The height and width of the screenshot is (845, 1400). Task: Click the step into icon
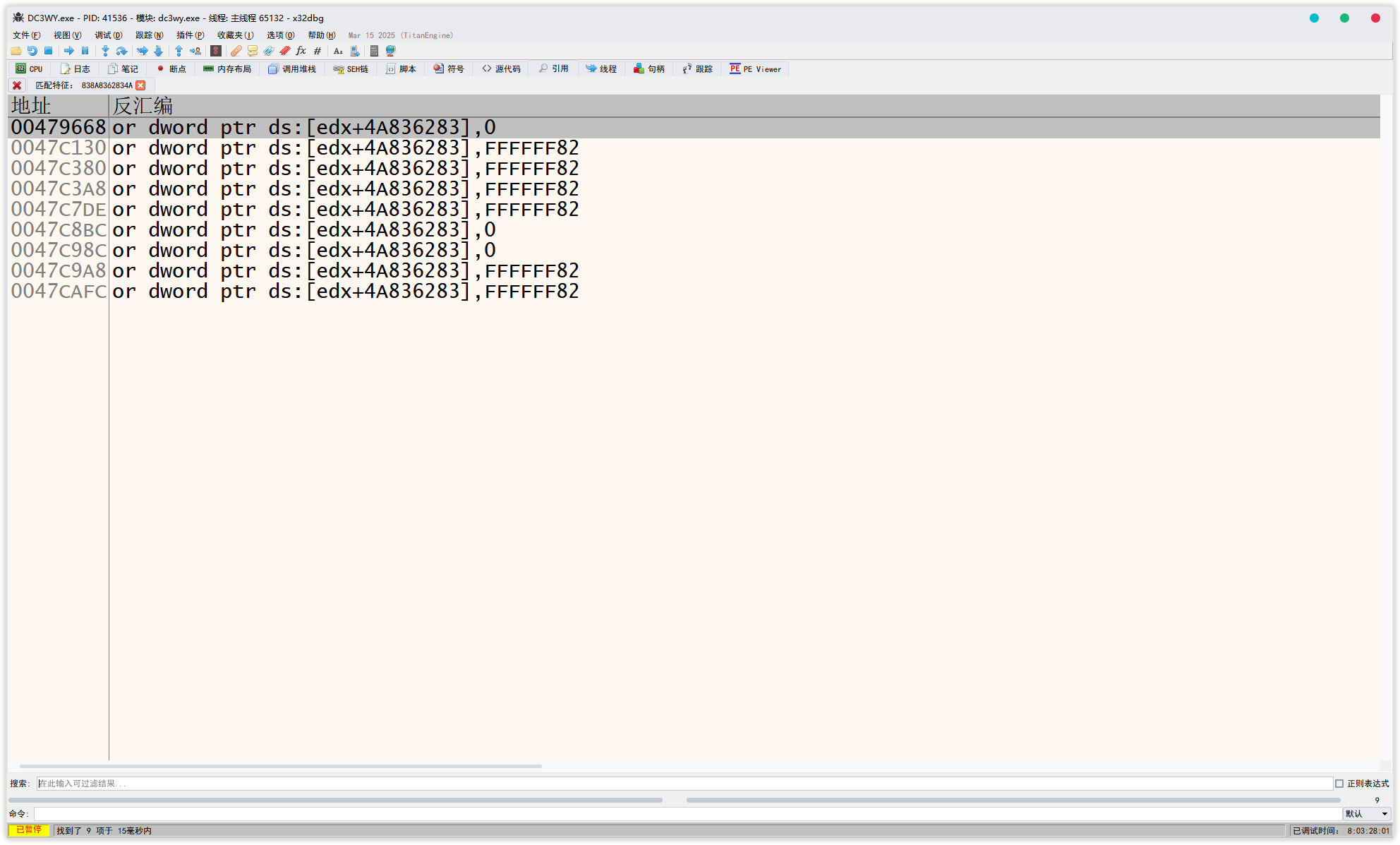105,51
